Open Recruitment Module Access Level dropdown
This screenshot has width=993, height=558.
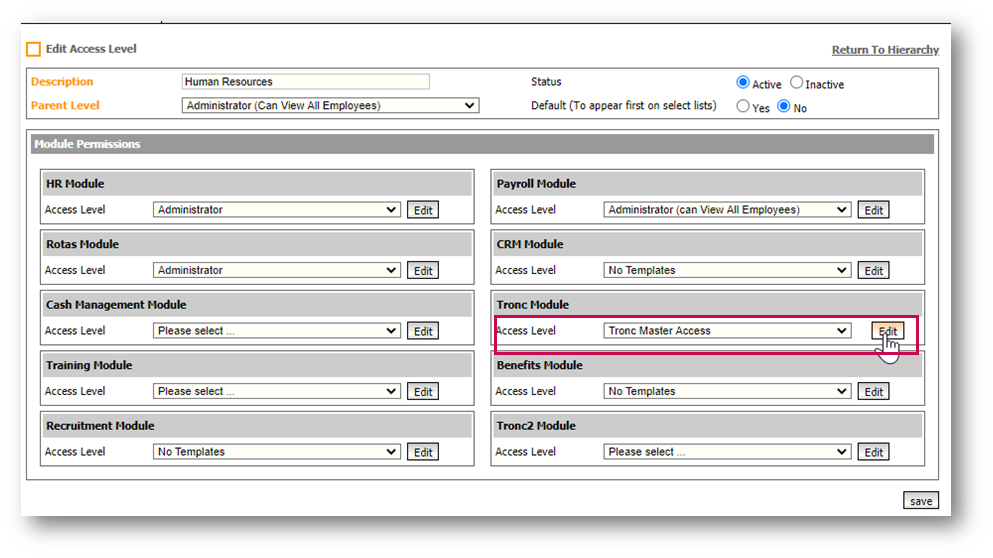[276, 452]
